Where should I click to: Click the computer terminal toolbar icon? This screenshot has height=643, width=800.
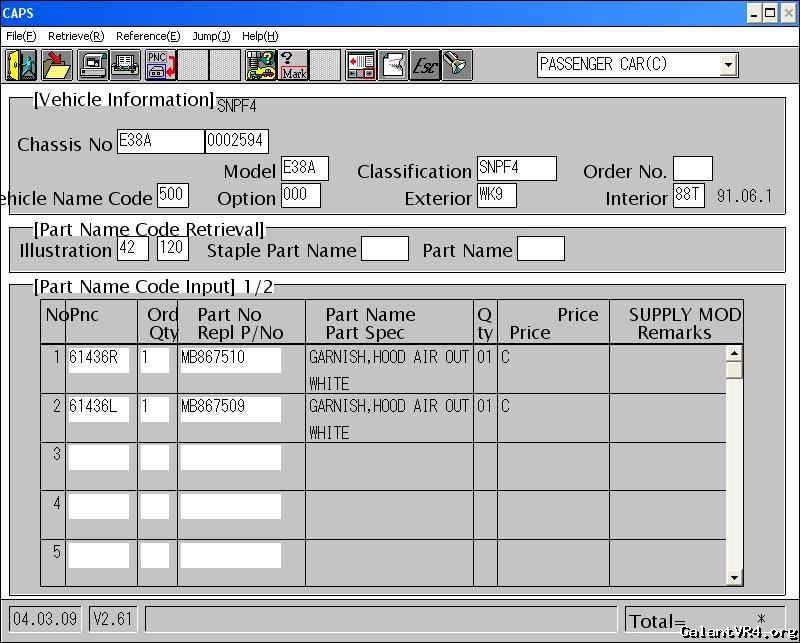[93, 65]
